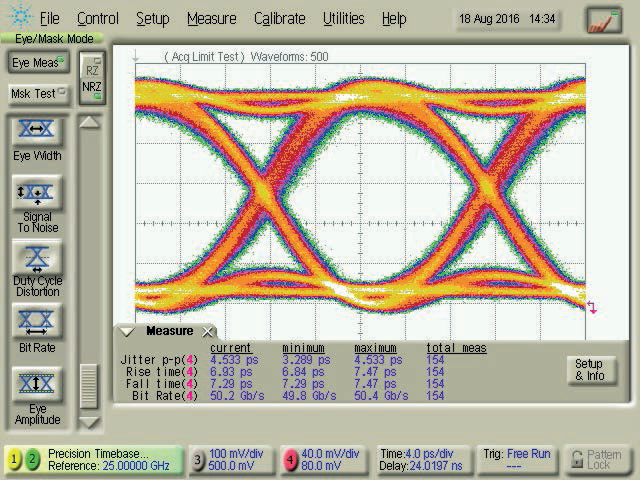Click the touchscreen hand icon at top right
The height and width of the screenshot is (480, 640).
tap(603, 19)
